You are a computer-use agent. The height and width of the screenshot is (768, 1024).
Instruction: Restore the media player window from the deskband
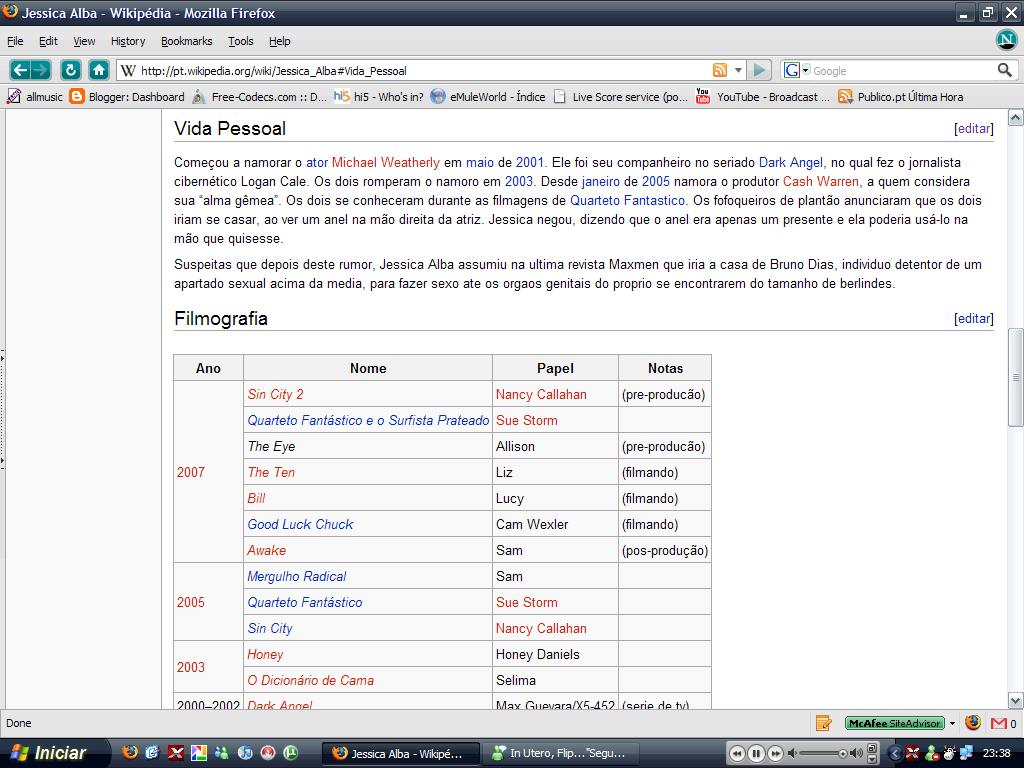pos(872,748)
